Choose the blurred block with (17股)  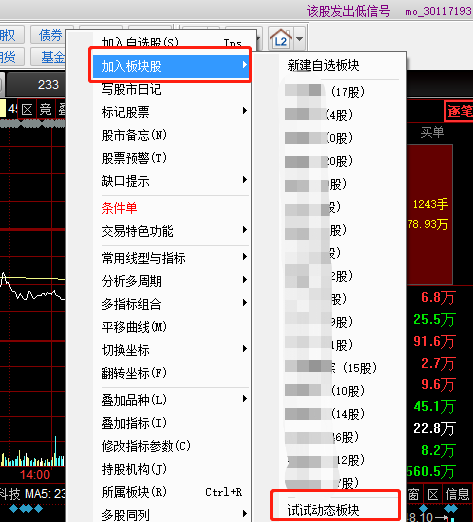pos(342,92)
